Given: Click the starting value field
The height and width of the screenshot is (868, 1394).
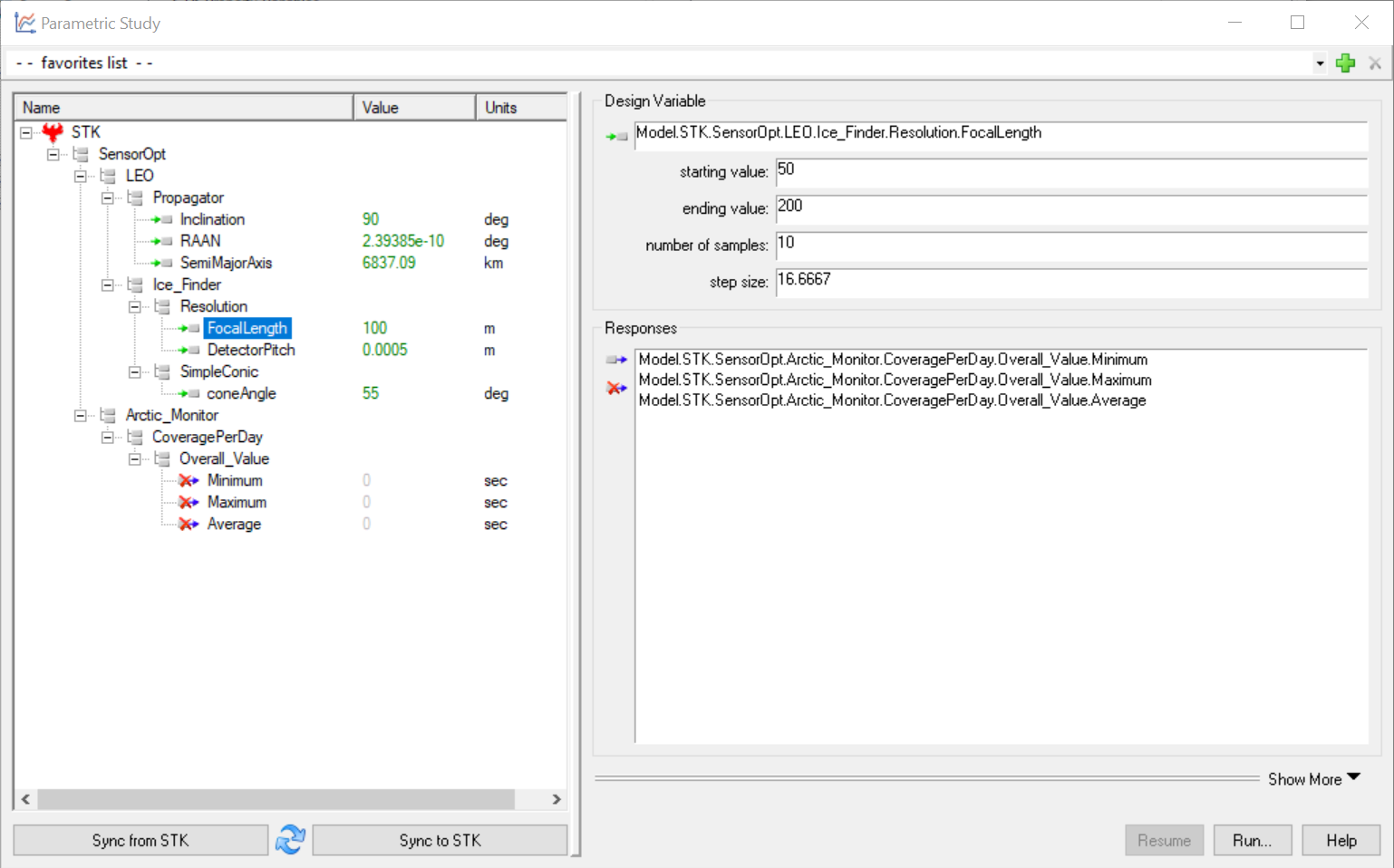Looking at the screenshot, I should click(x=1071, y=172).
